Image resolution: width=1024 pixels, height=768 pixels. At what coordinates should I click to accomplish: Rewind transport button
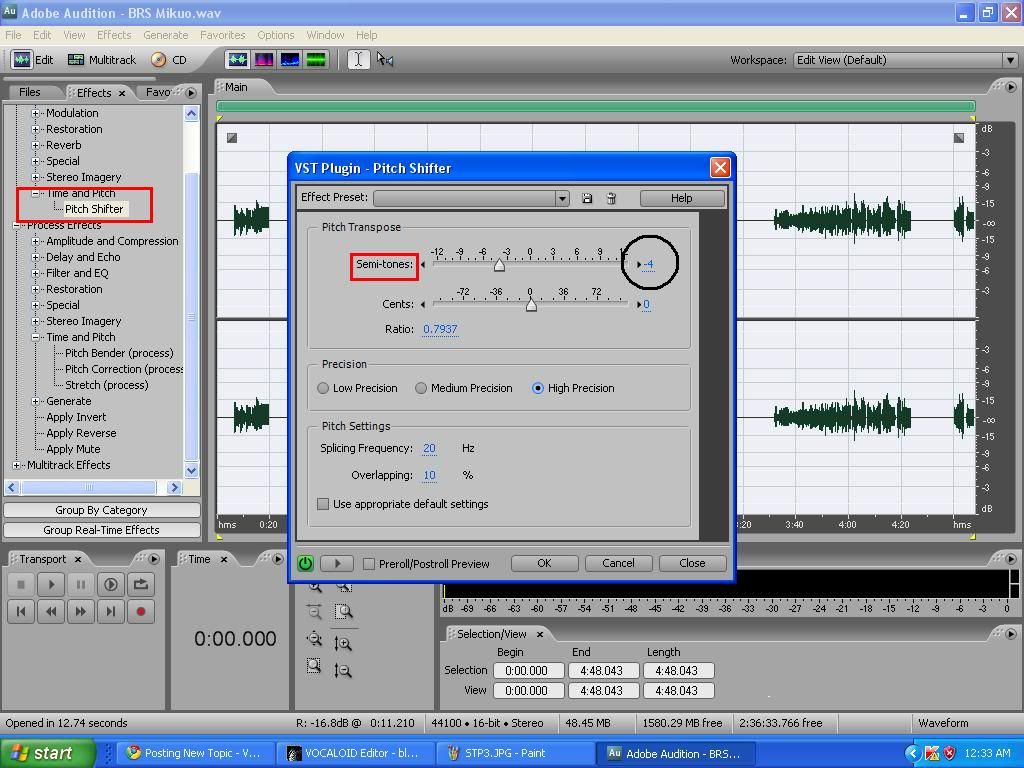[51, 612]
